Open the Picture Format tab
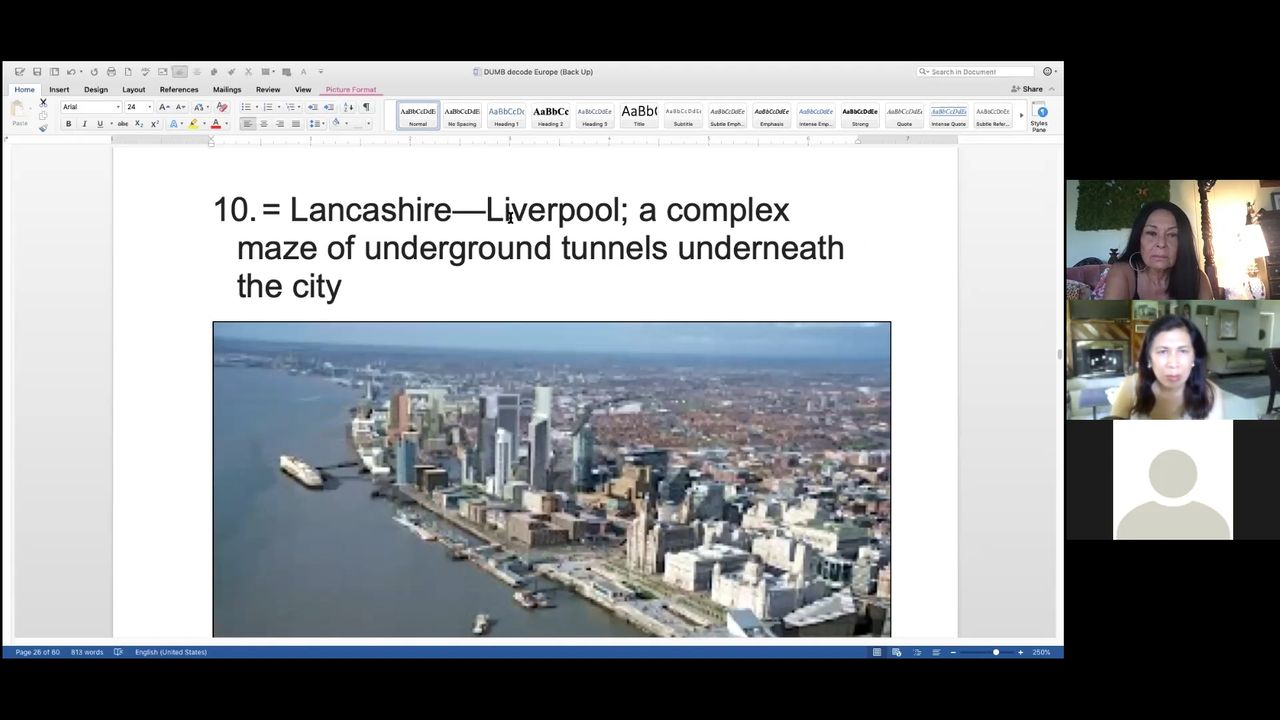 (x=350, y=90)
